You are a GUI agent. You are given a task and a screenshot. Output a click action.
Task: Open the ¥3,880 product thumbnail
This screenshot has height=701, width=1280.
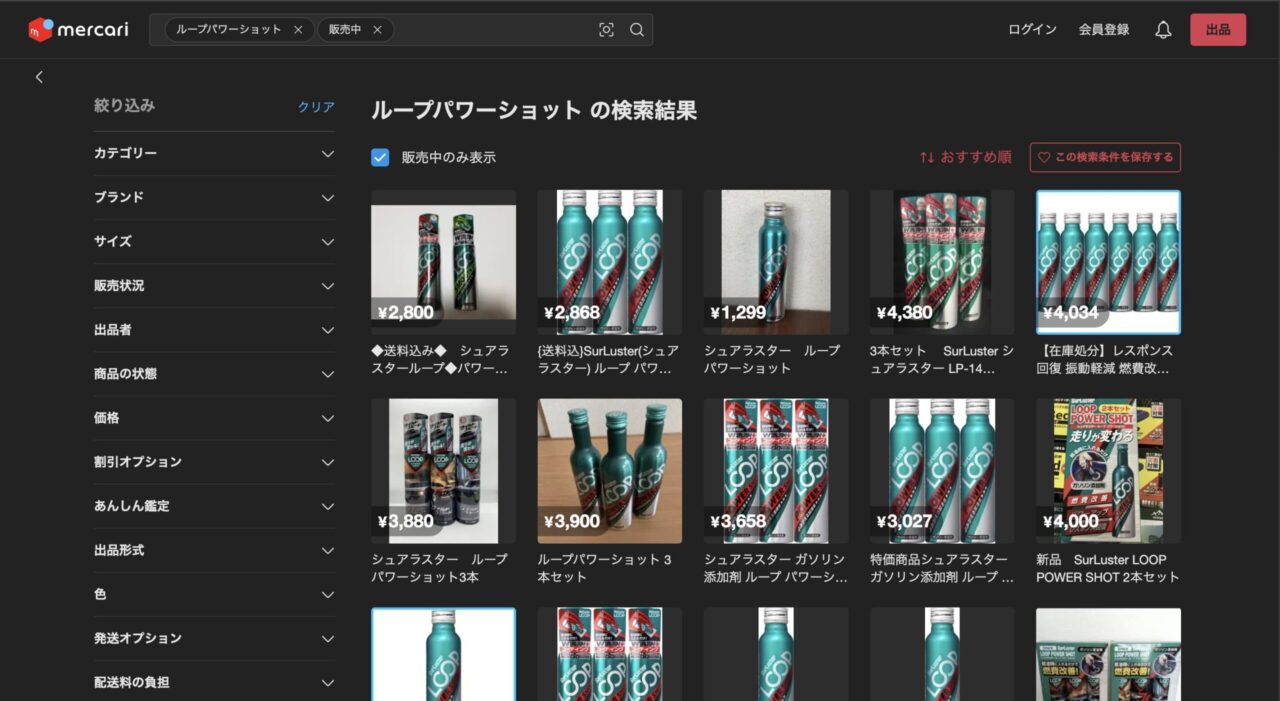(x=443, y=471)
